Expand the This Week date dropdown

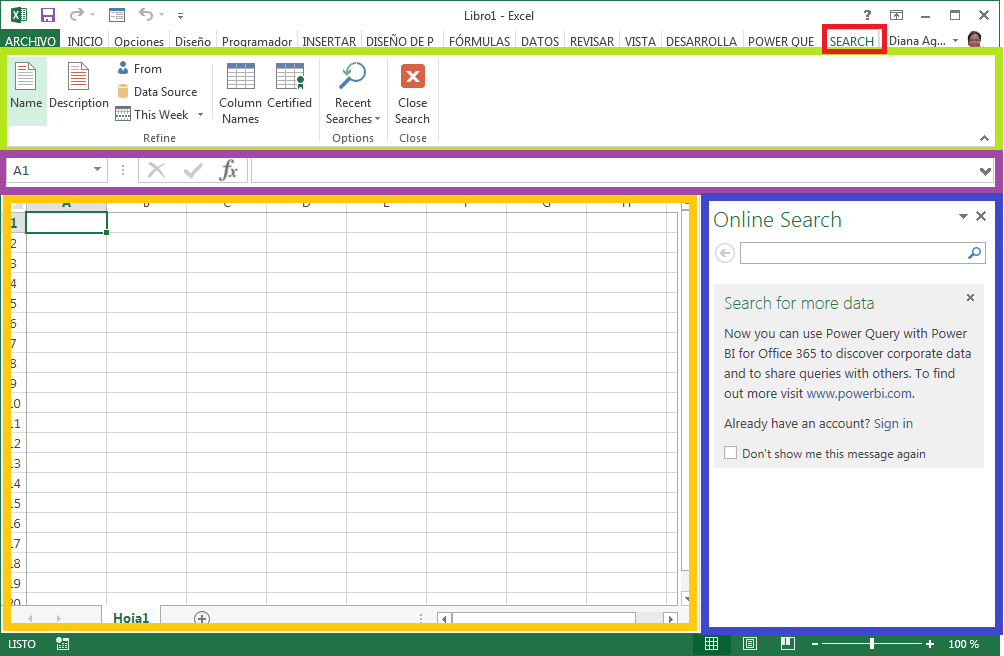coord(200,115)
